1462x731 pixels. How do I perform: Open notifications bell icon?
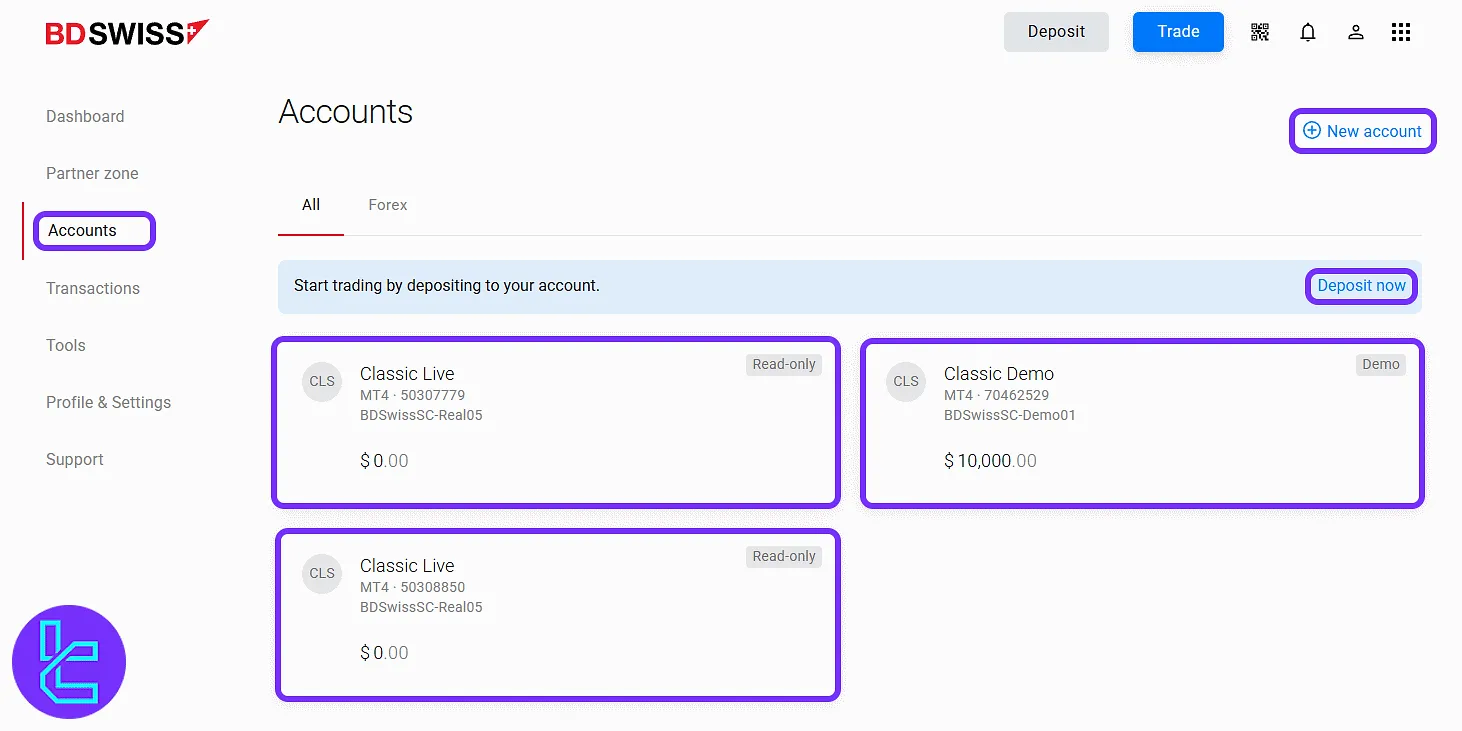click(x=1308, y=32)
